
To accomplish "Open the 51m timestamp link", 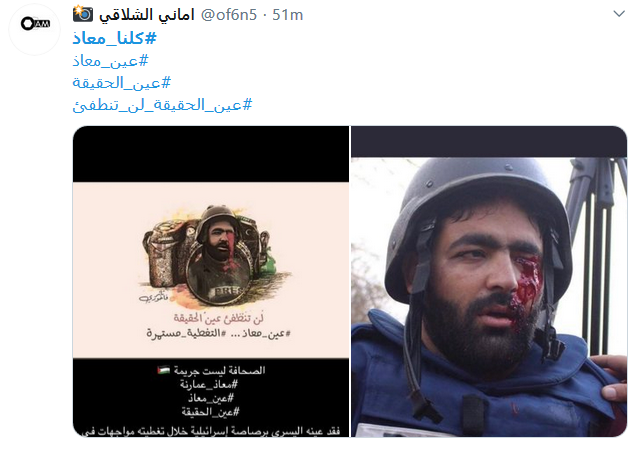I will pos(287,15).
